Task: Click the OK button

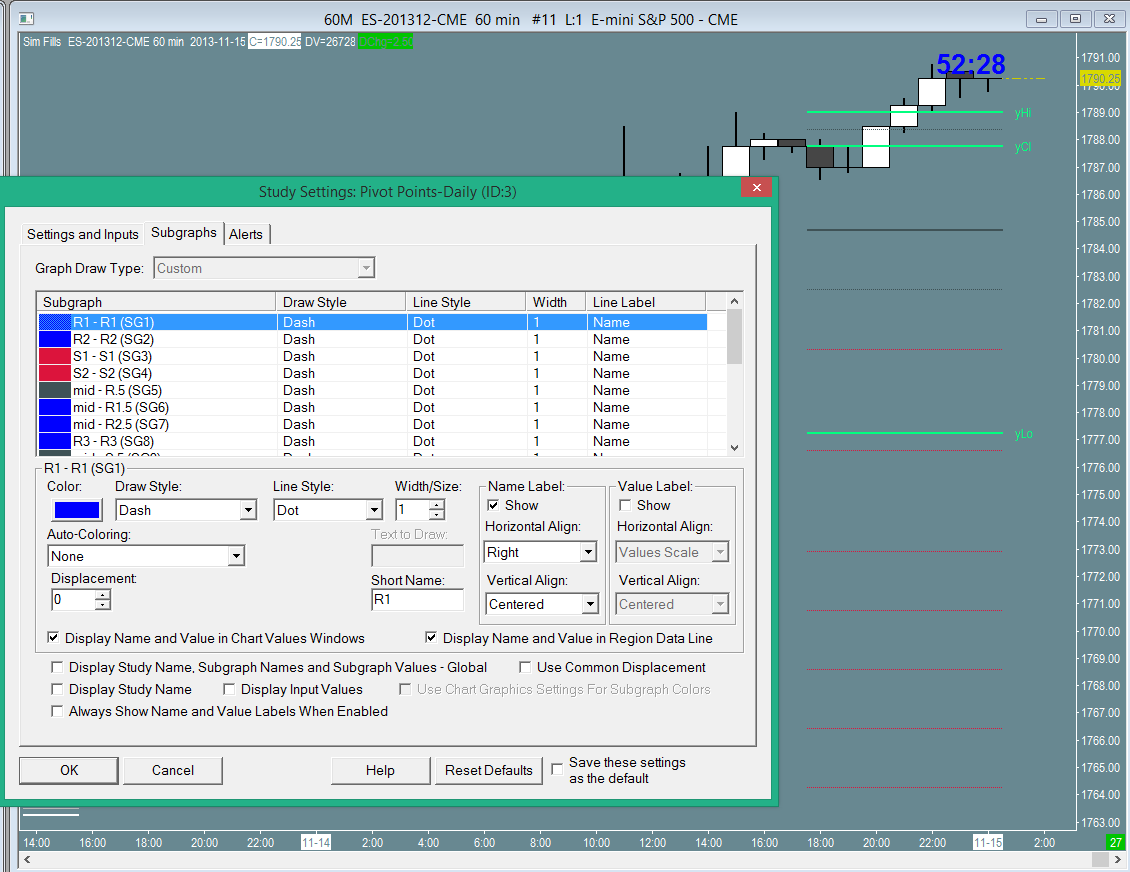Action: [x=69, y=770]
